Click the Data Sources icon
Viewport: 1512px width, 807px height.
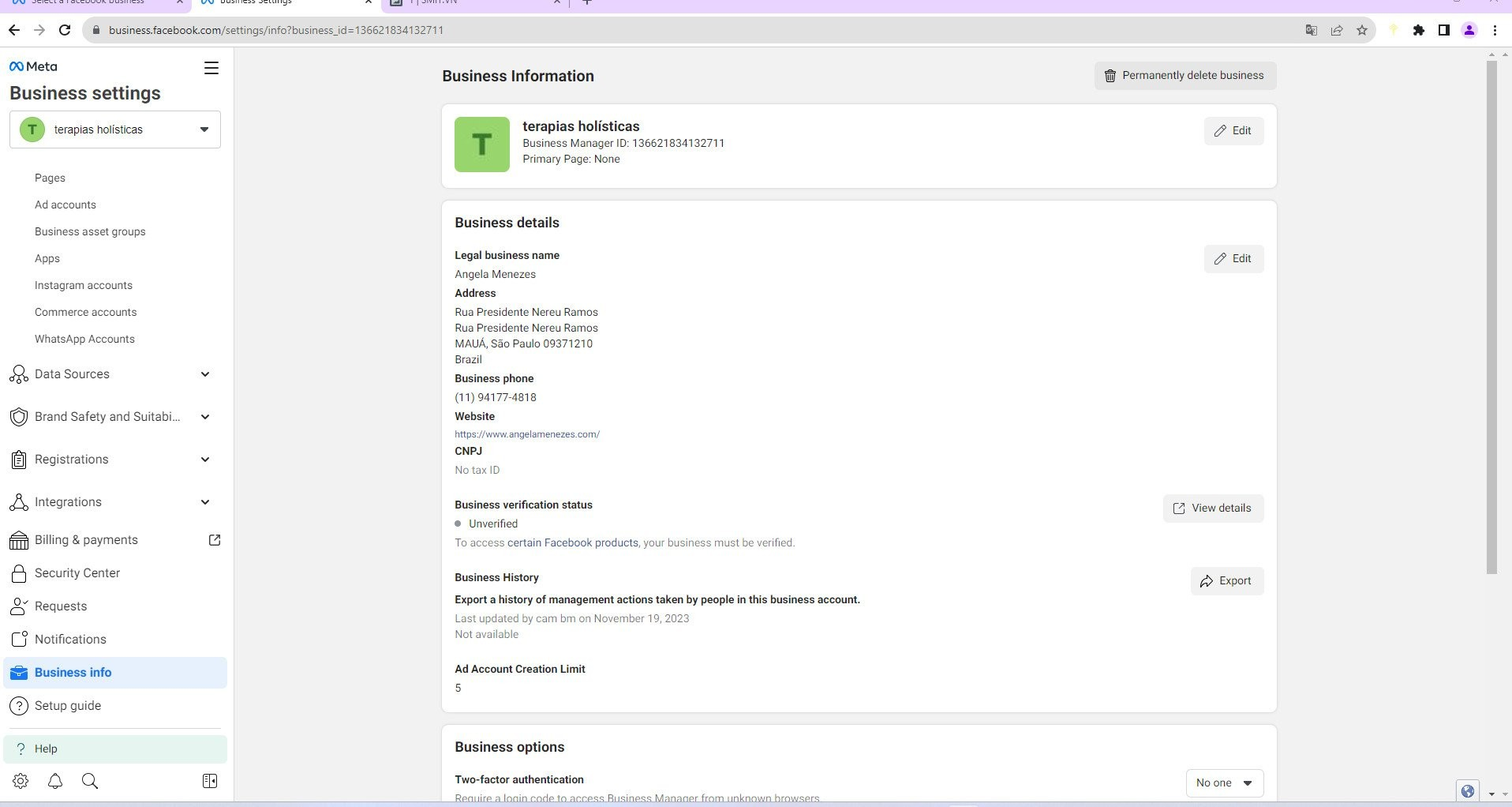[x=19, y=374]
